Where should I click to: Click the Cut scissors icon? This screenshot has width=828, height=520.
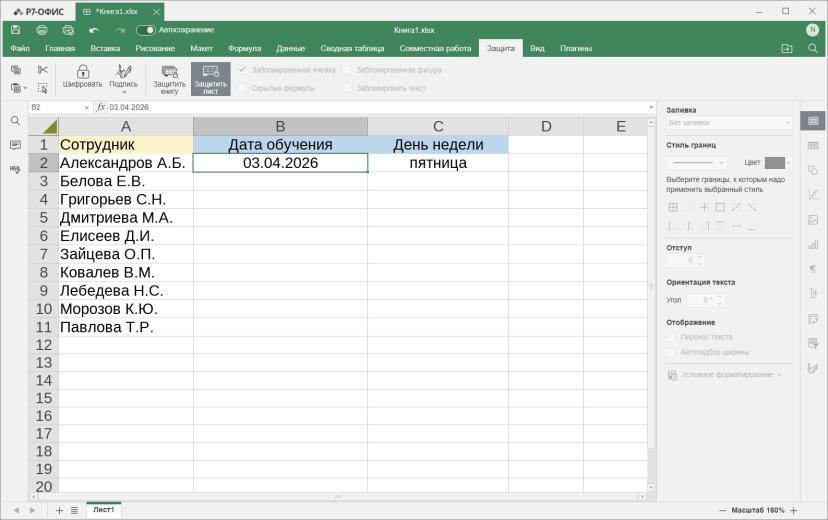tap(43, 70)
